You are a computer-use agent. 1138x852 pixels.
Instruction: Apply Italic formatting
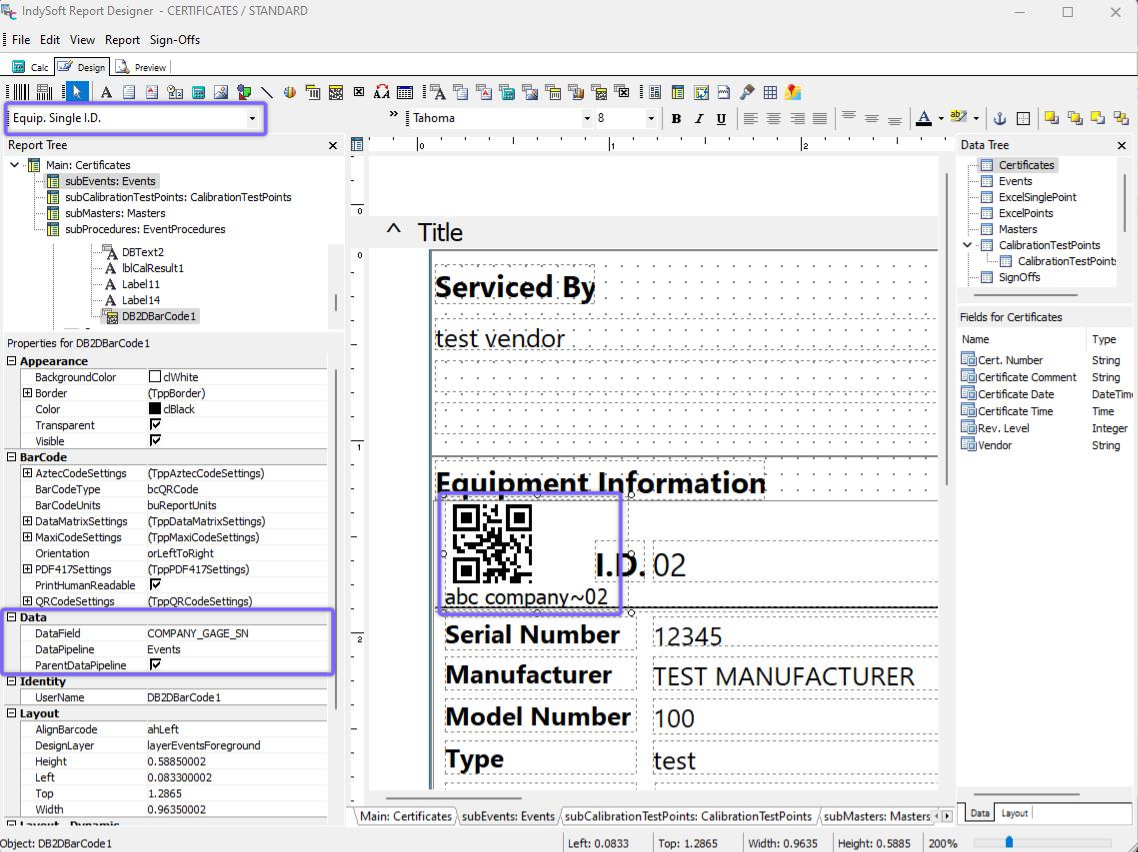click(x=698, y=118)
